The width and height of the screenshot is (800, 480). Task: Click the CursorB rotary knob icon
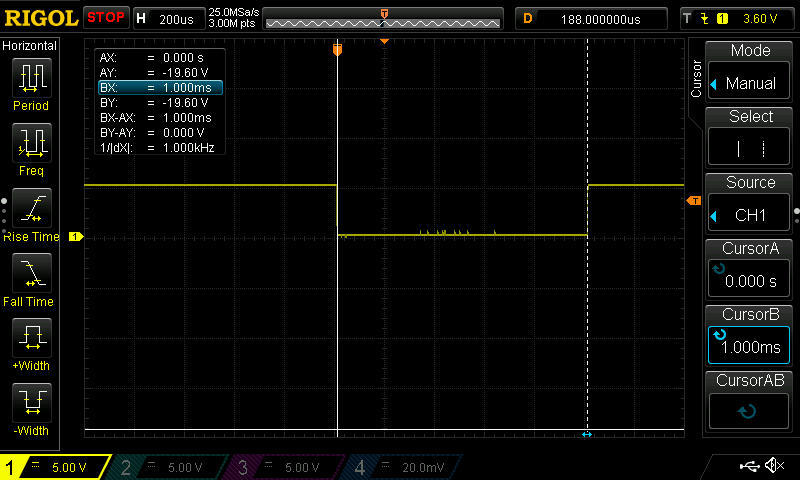pos(719,335)
